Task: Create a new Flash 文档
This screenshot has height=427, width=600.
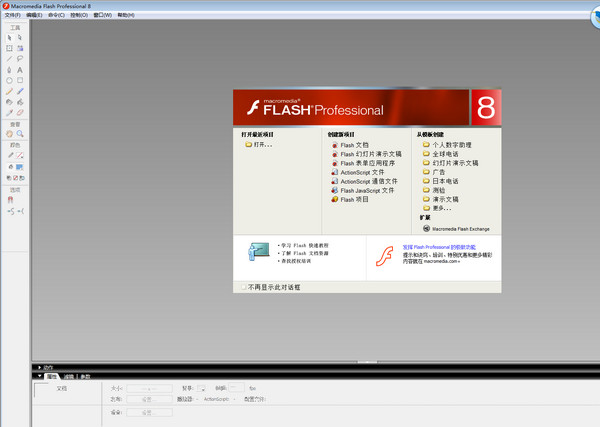Action: coord(354,145)
